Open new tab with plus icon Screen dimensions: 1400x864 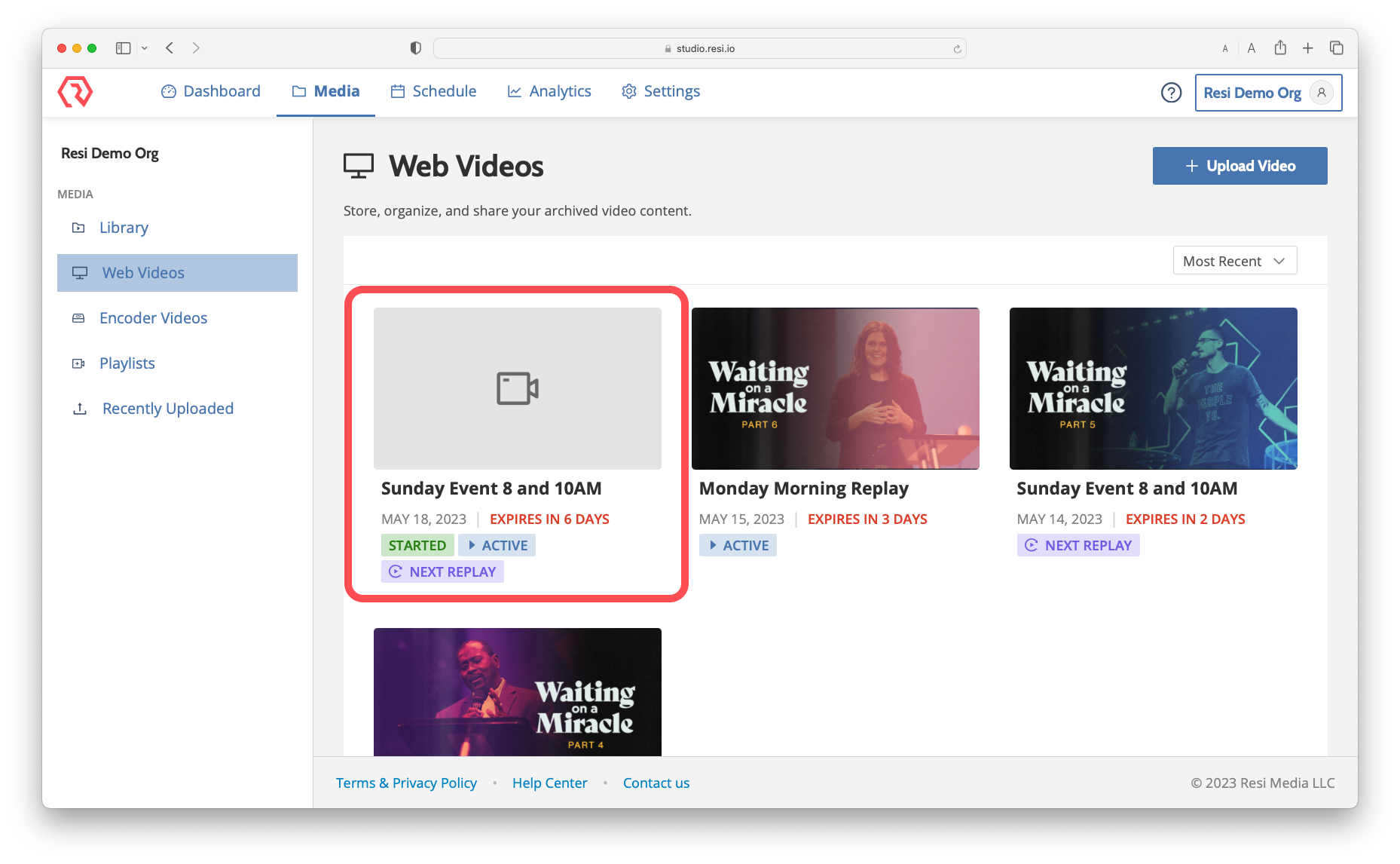point(1308,48)
